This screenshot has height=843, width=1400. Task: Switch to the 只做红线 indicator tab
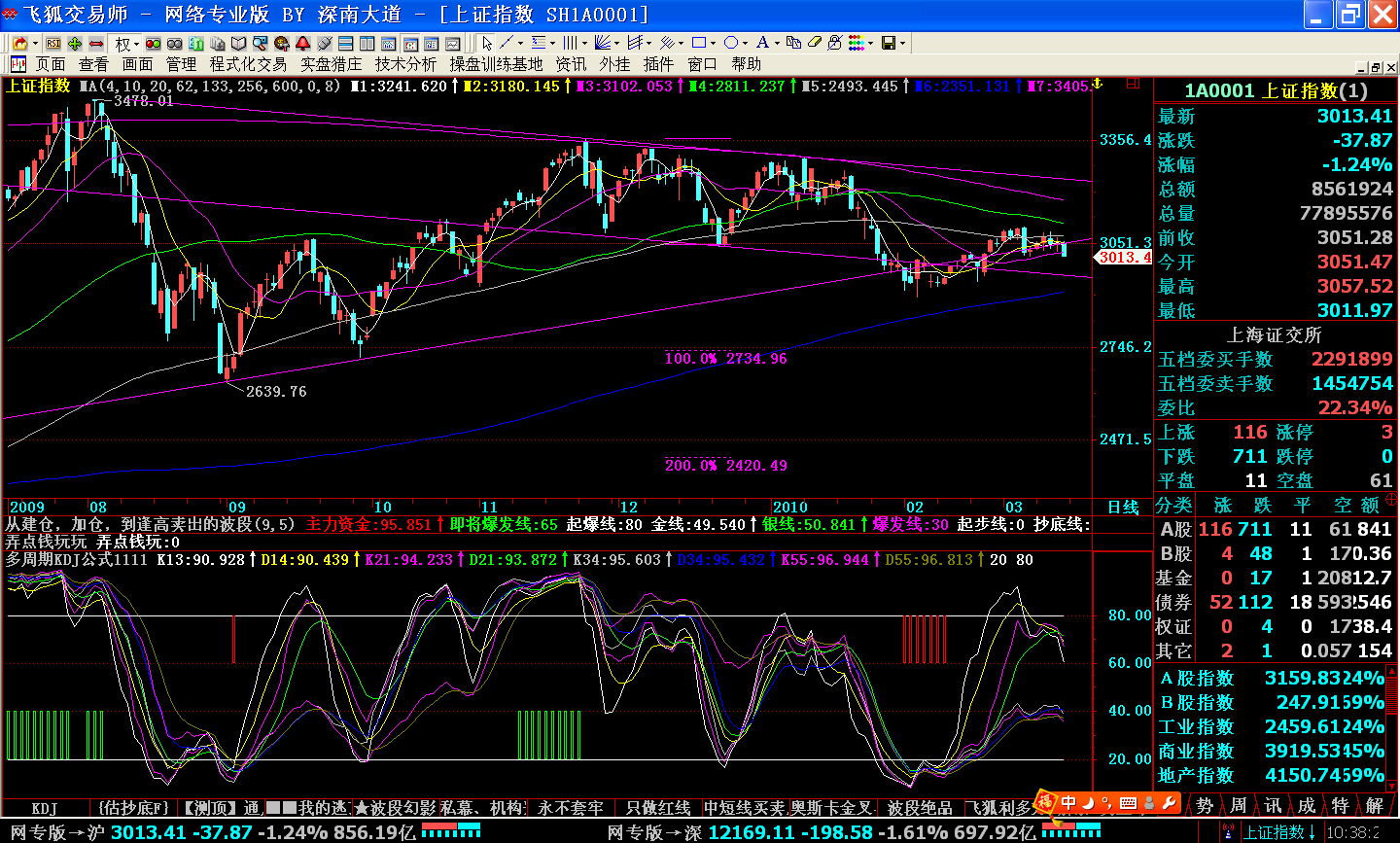click(658, 807)
